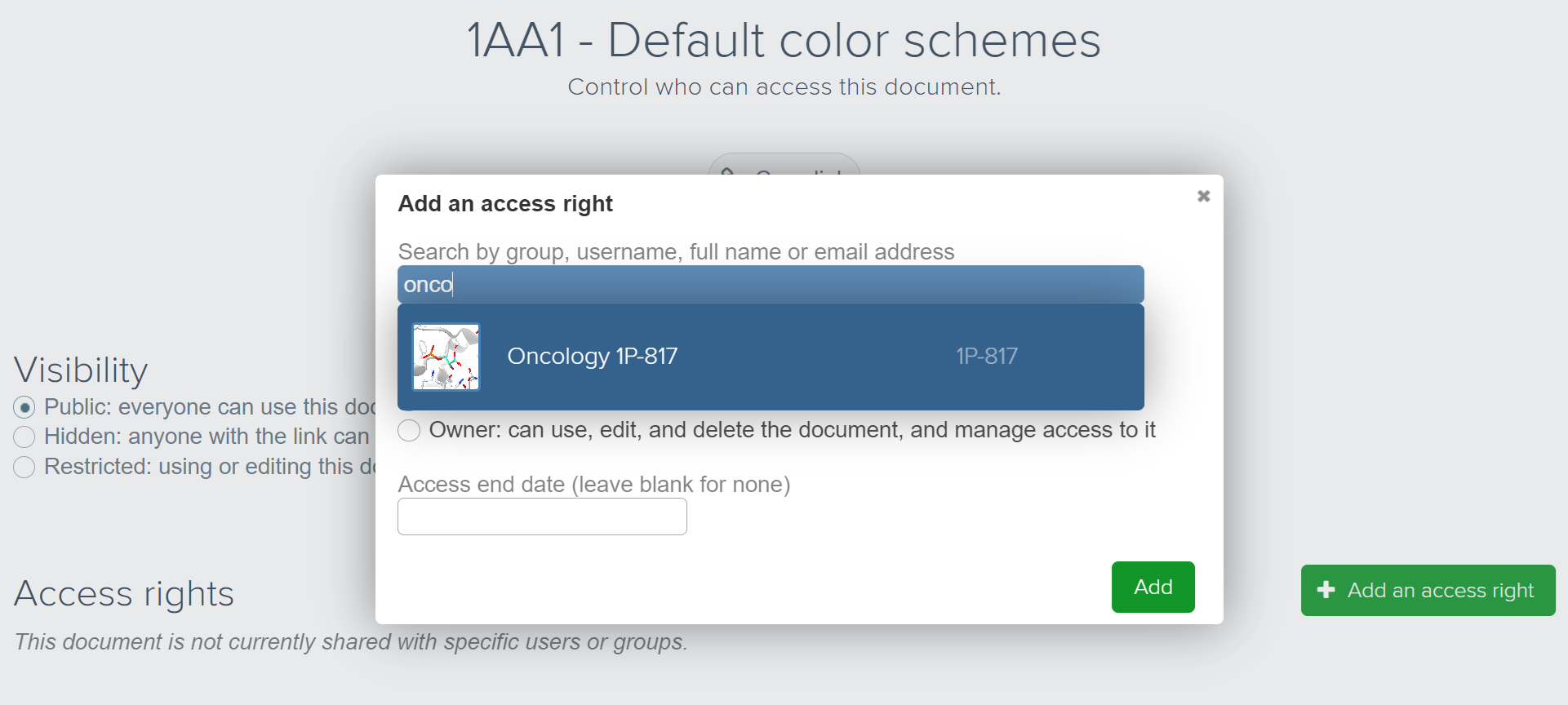Switch visibility to Restricted
Screen dimensions: 1568x705
click(x=24, y=467)
